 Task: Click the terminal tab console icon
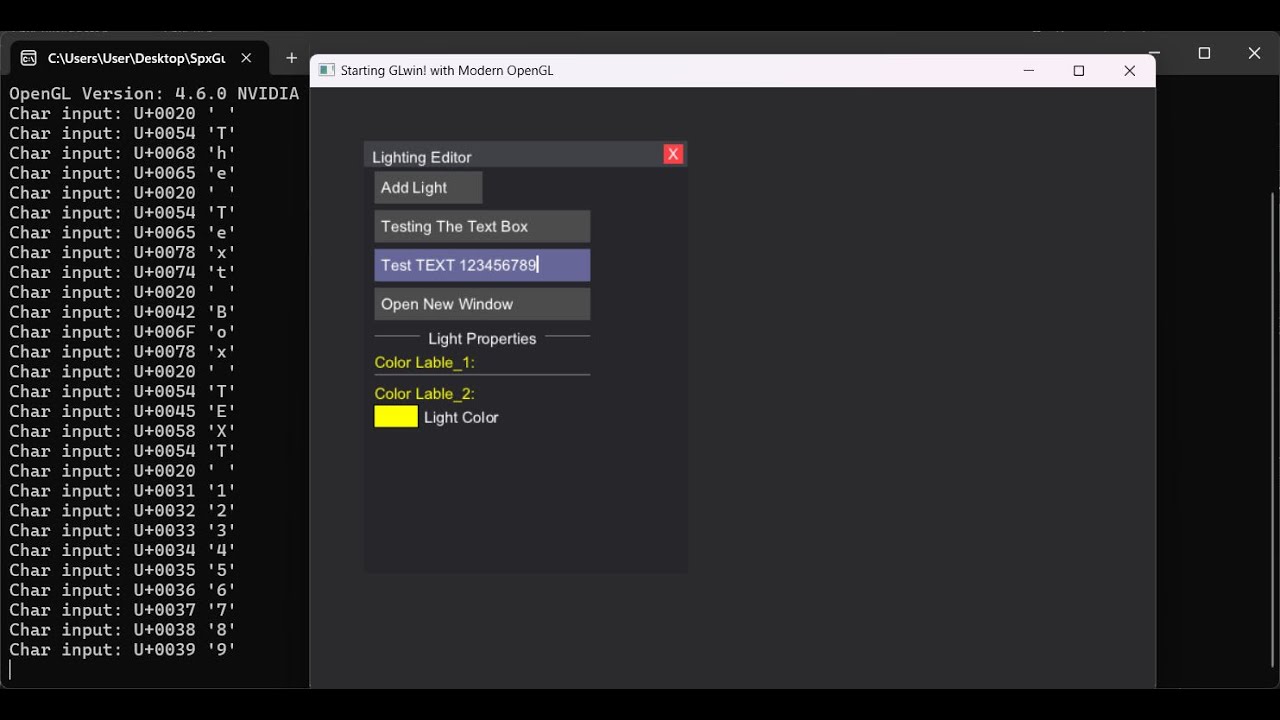click(x=29, y=58)
